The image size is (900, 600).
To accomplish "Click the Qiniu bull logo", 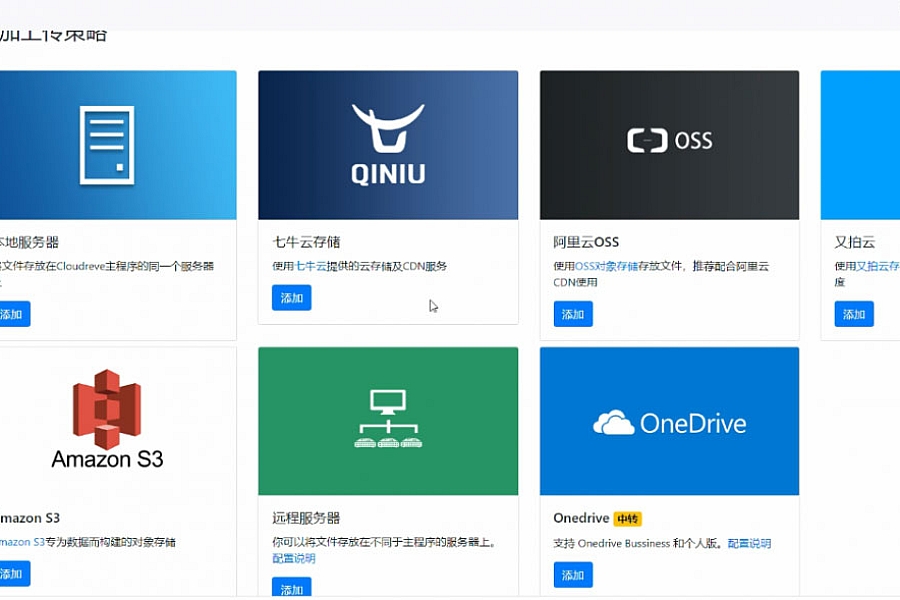I will point(388,145).
